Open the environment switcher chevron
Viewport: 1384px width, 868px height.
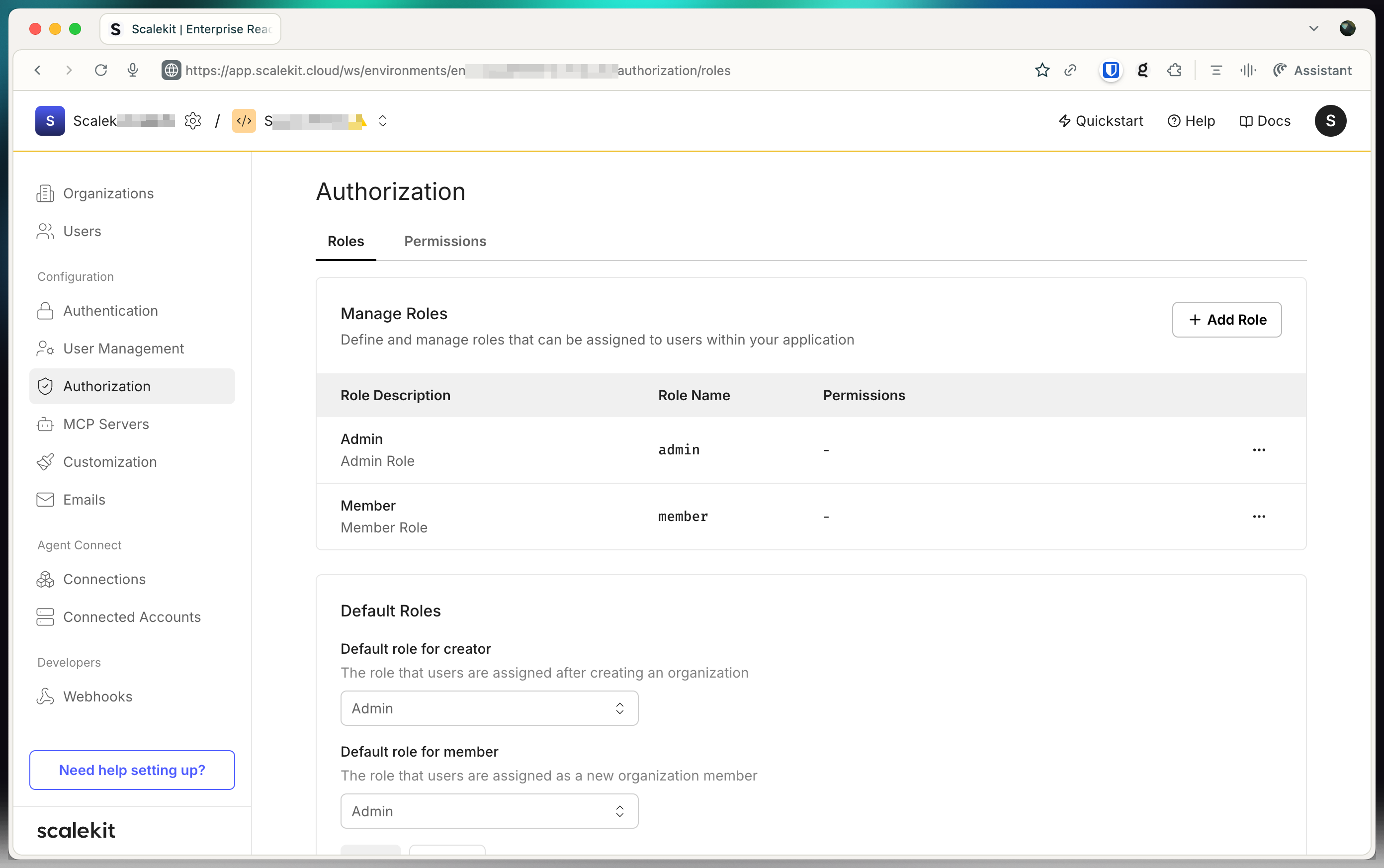[382, 121]
